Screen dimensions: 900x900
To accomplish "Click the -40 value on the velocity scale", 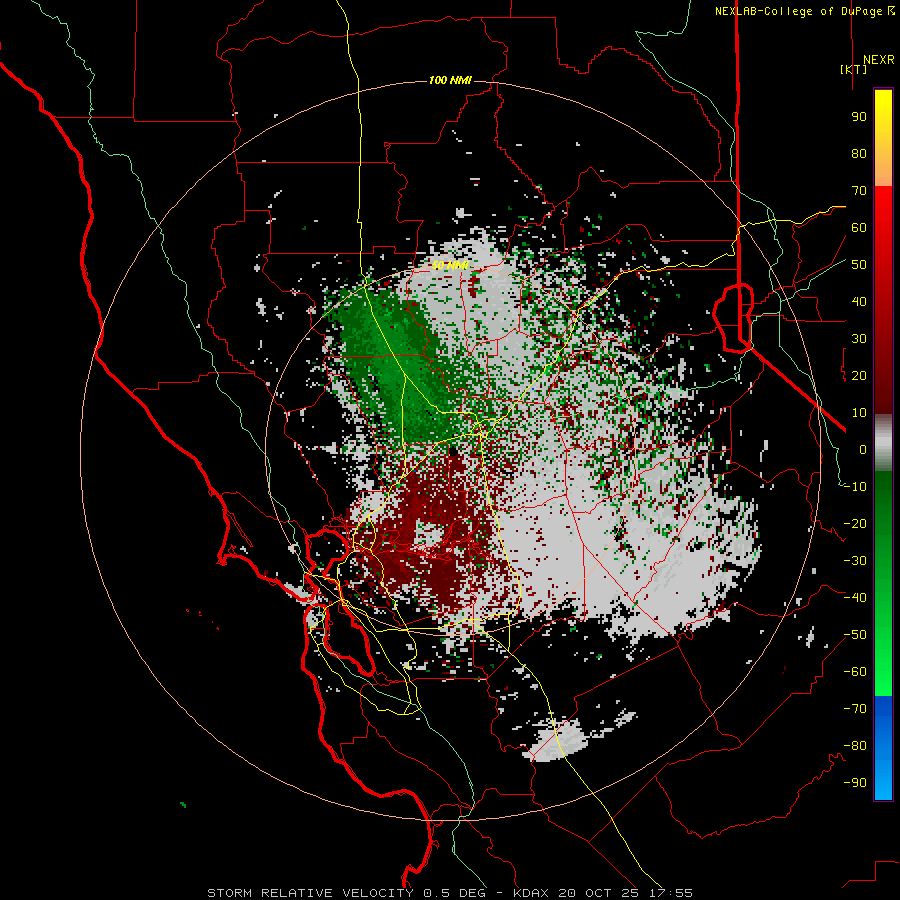I will 855,598.
